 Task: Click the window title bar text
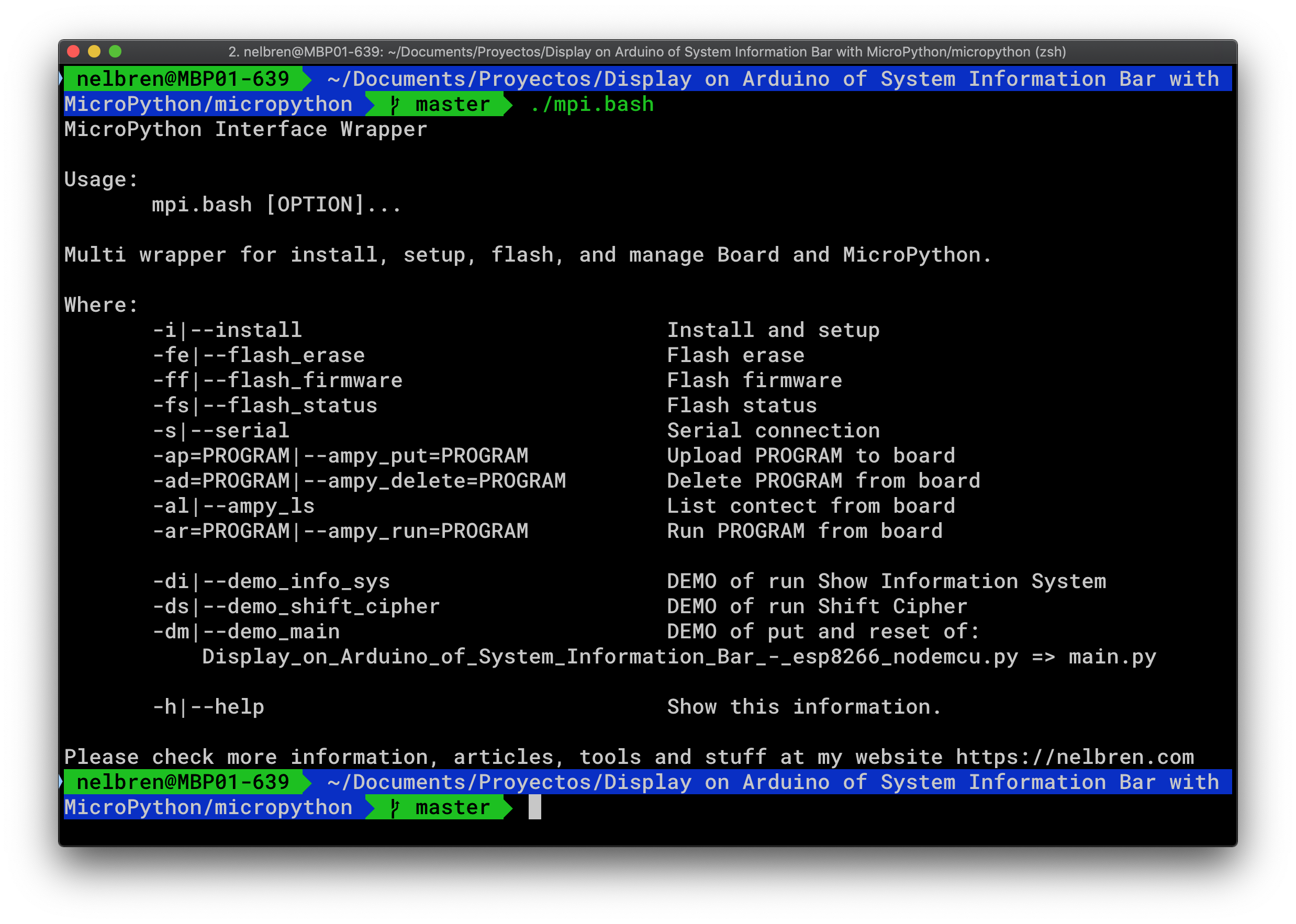[x=647, y=52]
